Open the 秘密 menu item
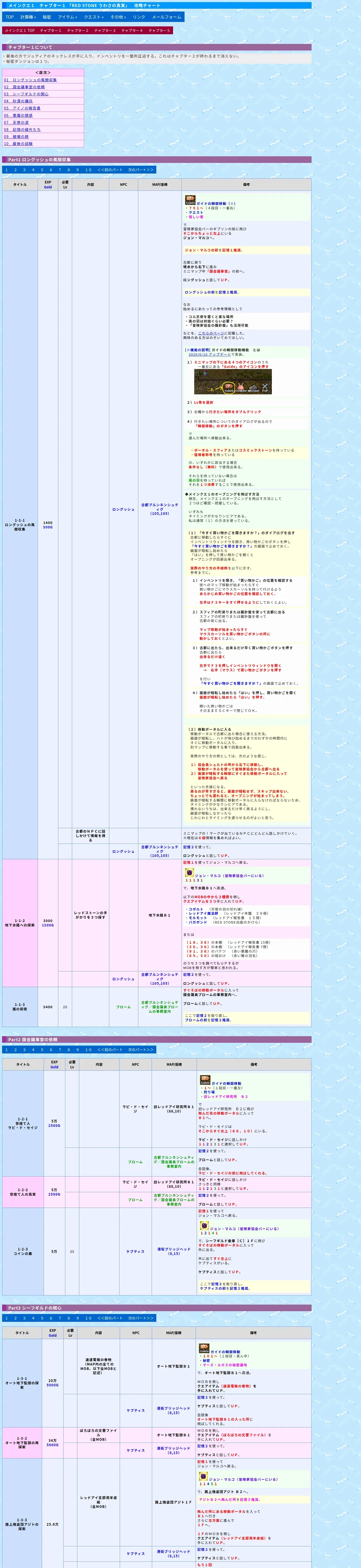This screenshot has height=1568, width=361. click(x=47, y=17)
